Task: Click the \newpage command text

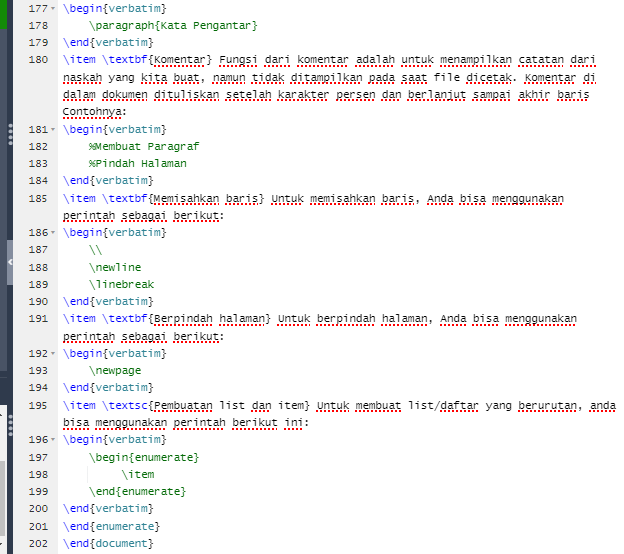Action: pos(115,371)
